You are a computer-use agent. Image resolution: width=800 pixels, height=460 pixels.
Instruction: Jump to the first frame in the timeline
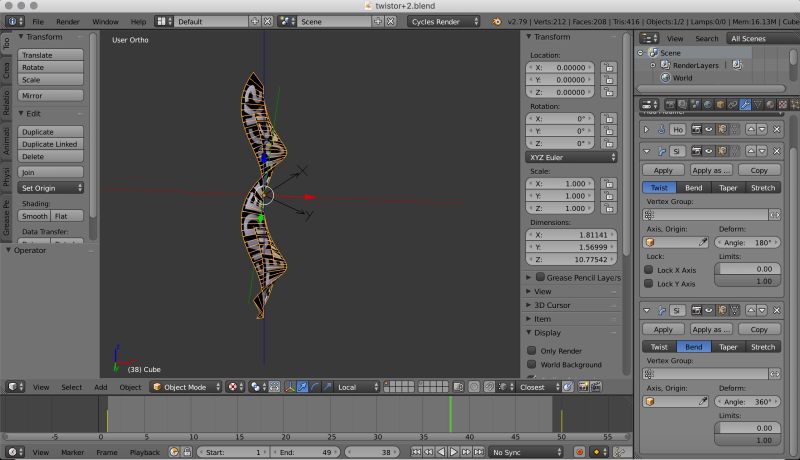pyautogui.click(x=416, y=452)
